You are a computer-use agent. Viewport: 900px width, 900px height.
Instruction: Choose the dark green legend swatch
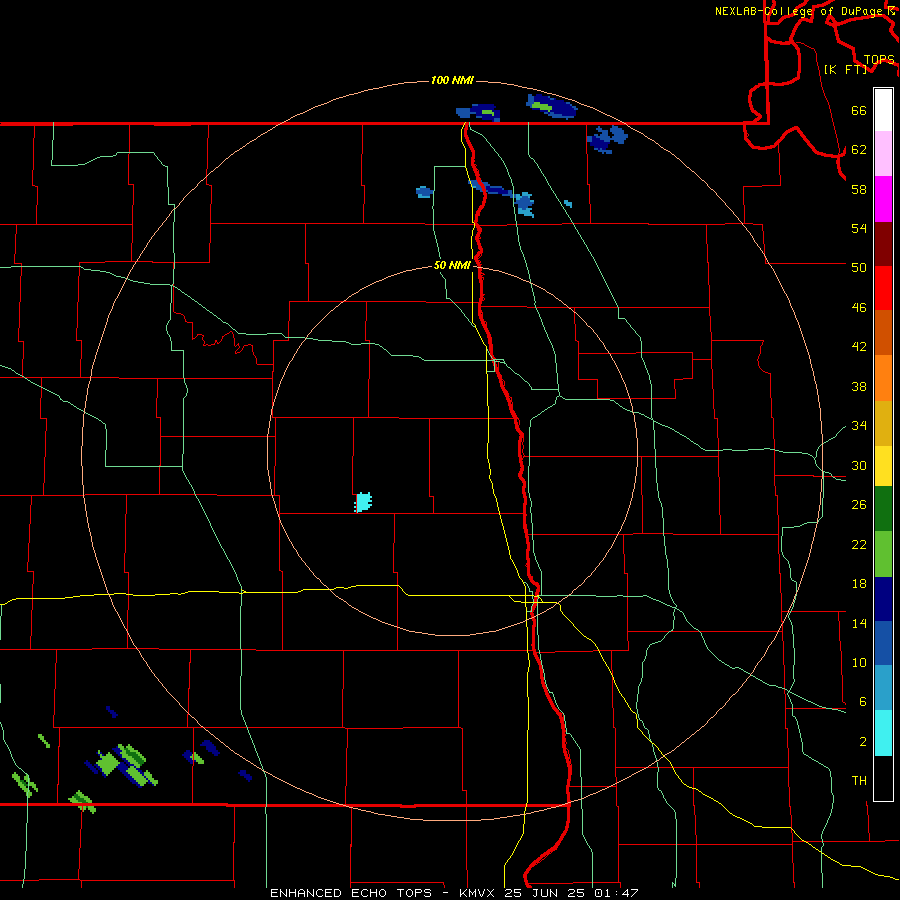[883, 509]
